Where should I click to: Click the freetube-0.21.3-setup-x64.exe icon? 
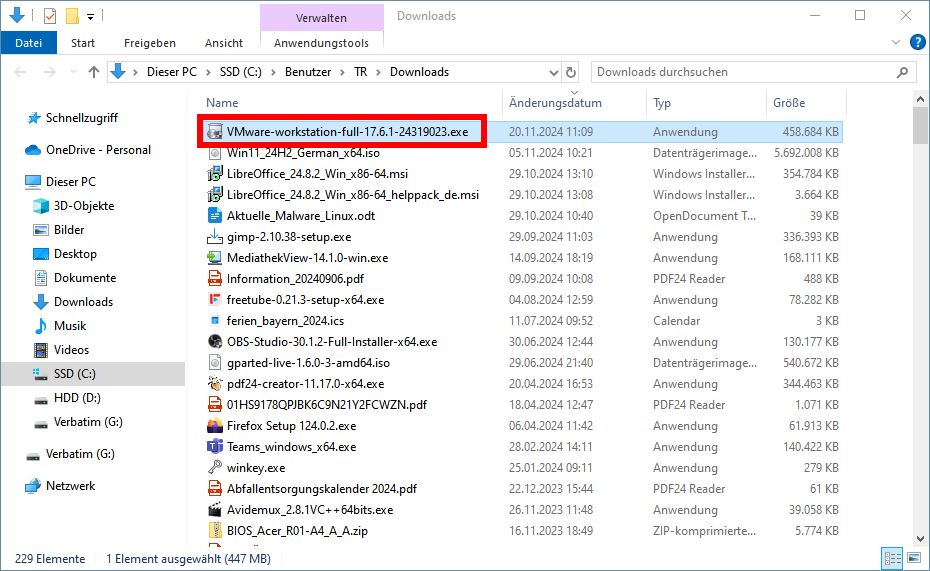click(x=215, y=299)
